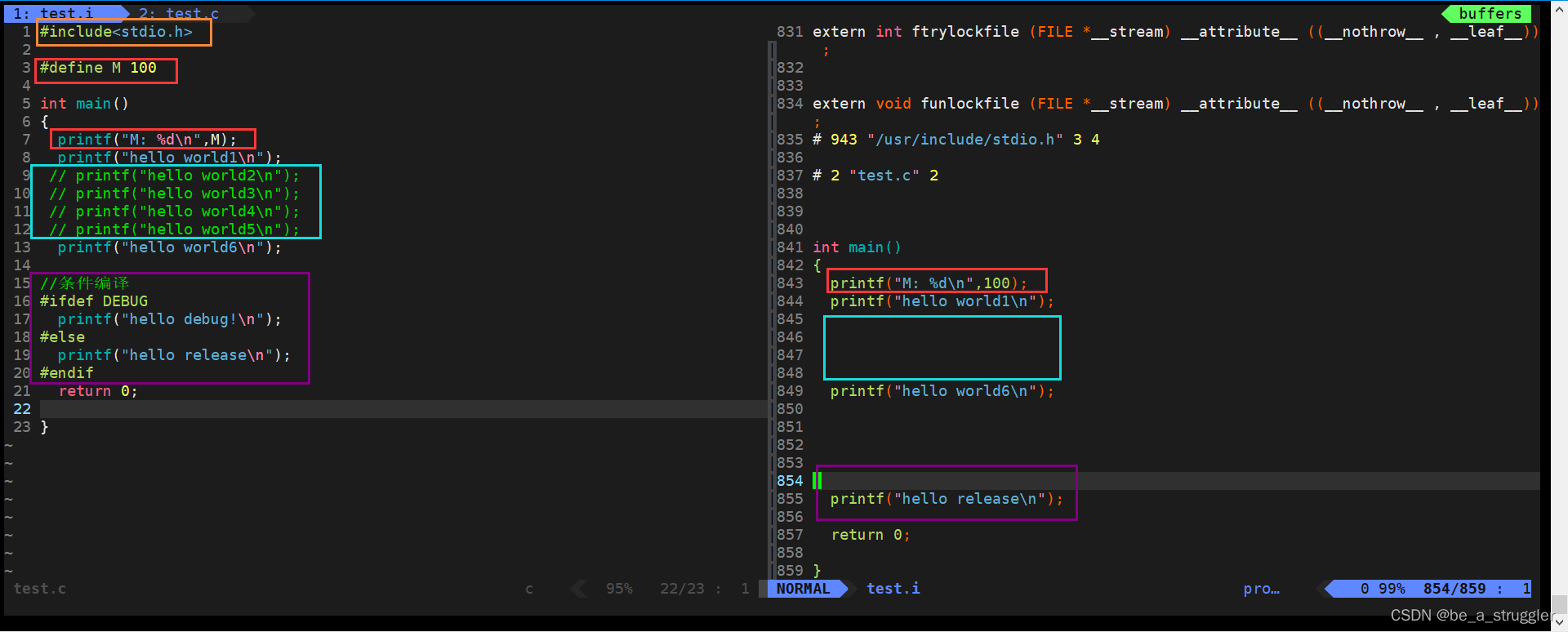Click the 22/23 line counter
This screenshot has height=632, width=1568.
point(682,589)
